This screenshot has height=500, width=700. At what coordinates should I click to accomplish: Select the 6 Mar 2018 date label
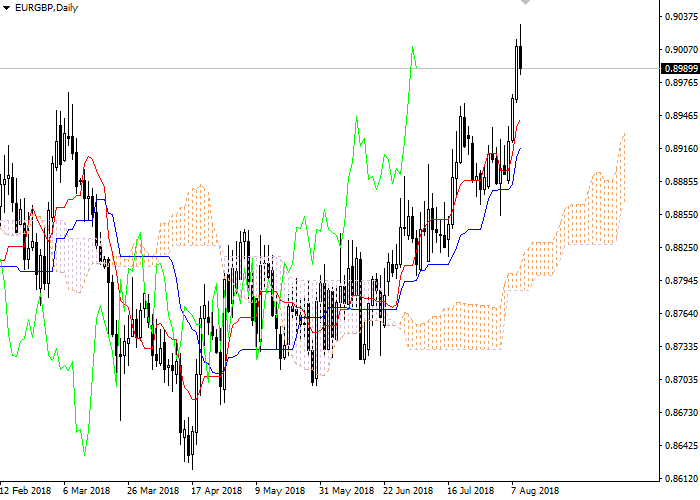click(86, 491)
